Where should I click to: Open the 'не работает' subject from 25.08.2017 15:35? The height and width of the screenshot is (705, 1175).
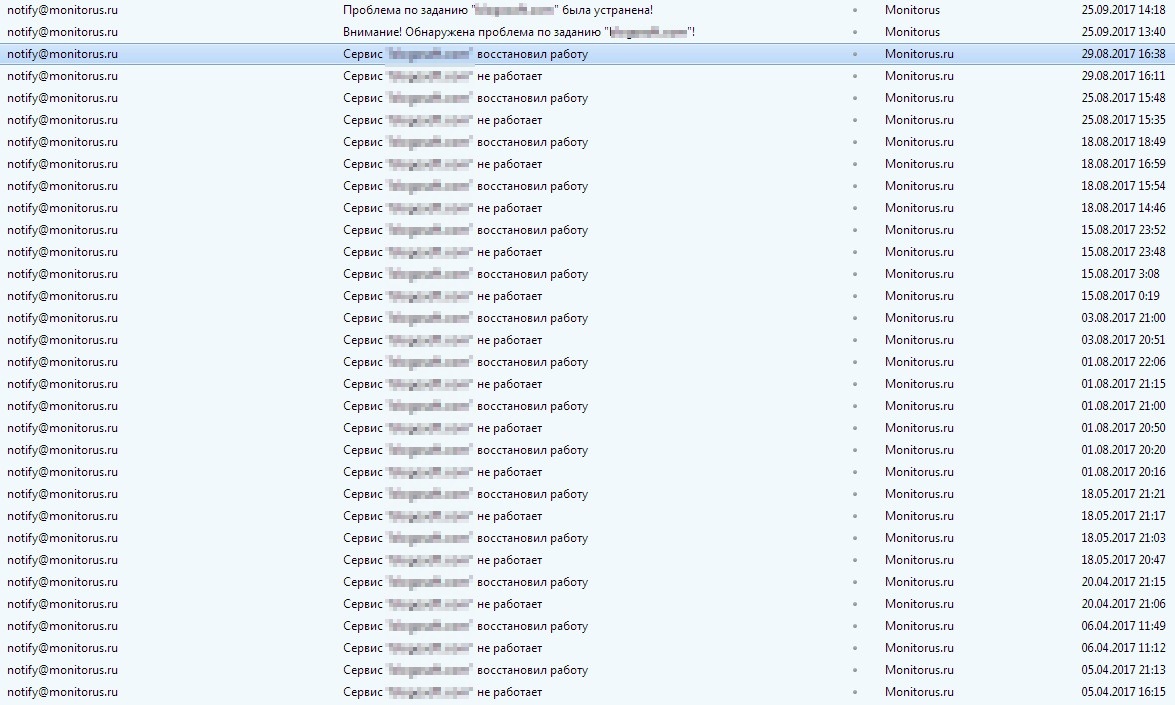coord(442,120)
